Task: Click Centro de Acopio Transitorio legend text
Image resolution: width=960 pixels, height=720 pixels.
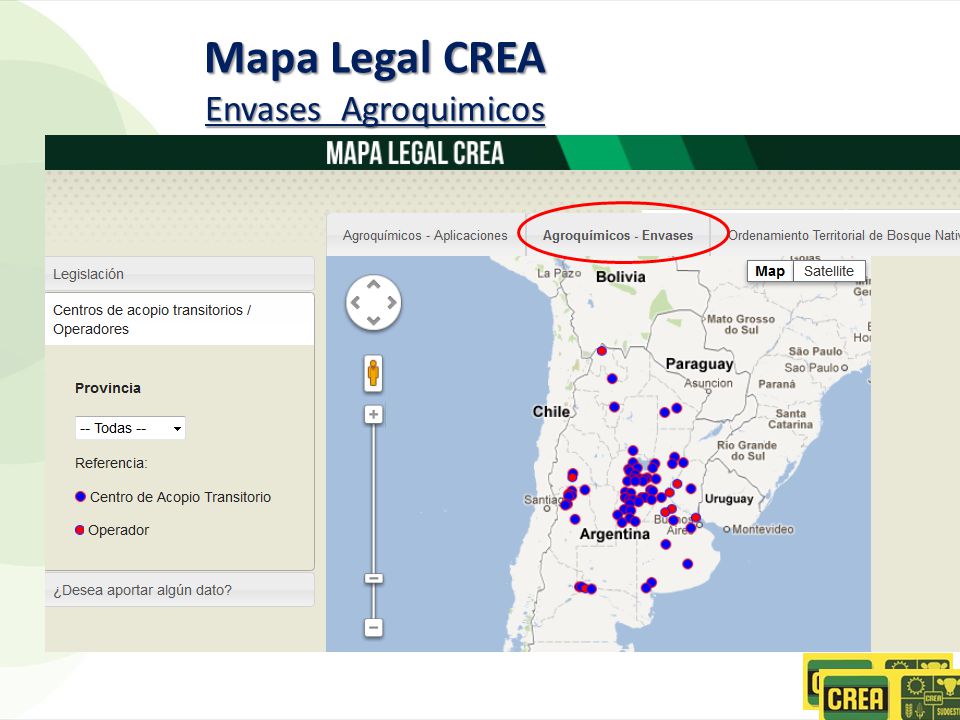Action: tap(180, 497)
